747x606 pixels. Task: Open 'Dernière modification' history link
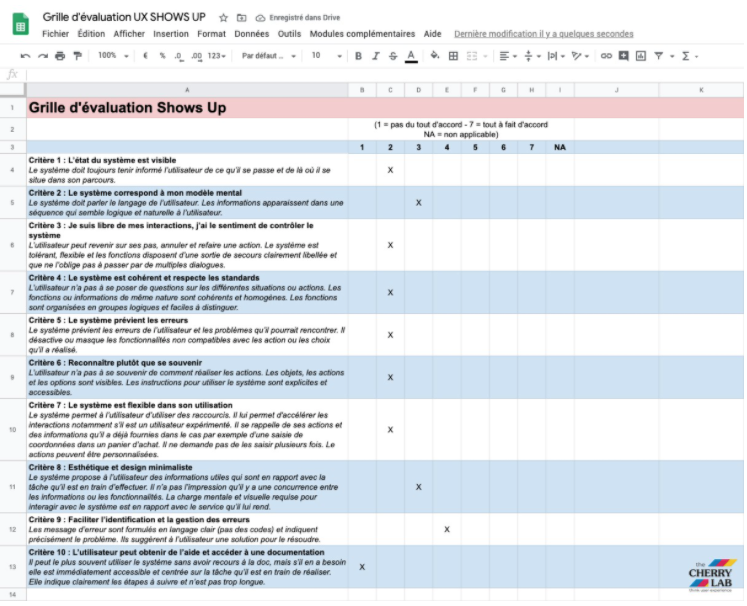click(x=544, y=34)
